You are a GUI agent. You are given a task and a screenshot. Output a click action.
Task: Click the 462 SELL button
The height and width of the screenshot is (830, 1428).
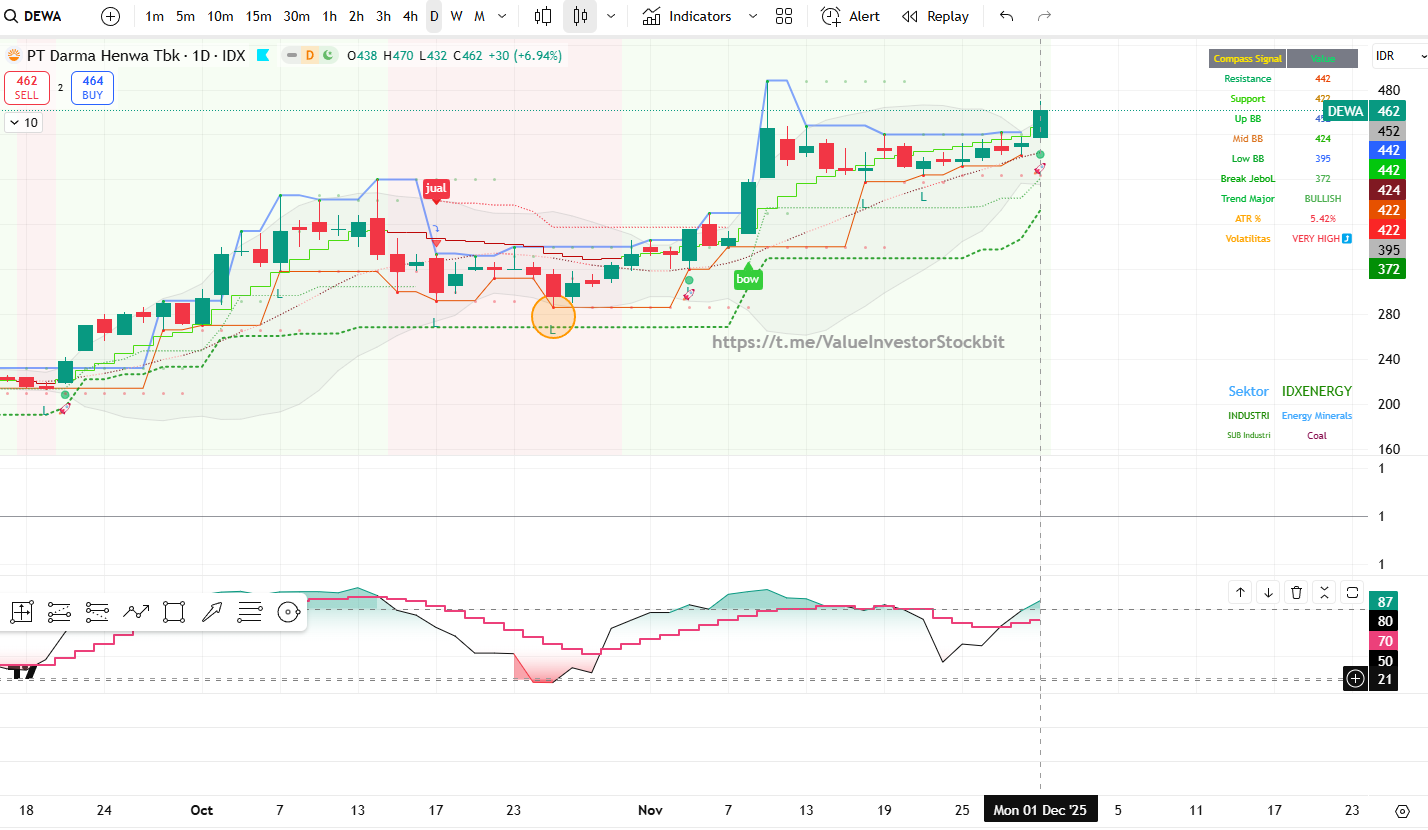[x=27, y=88]
